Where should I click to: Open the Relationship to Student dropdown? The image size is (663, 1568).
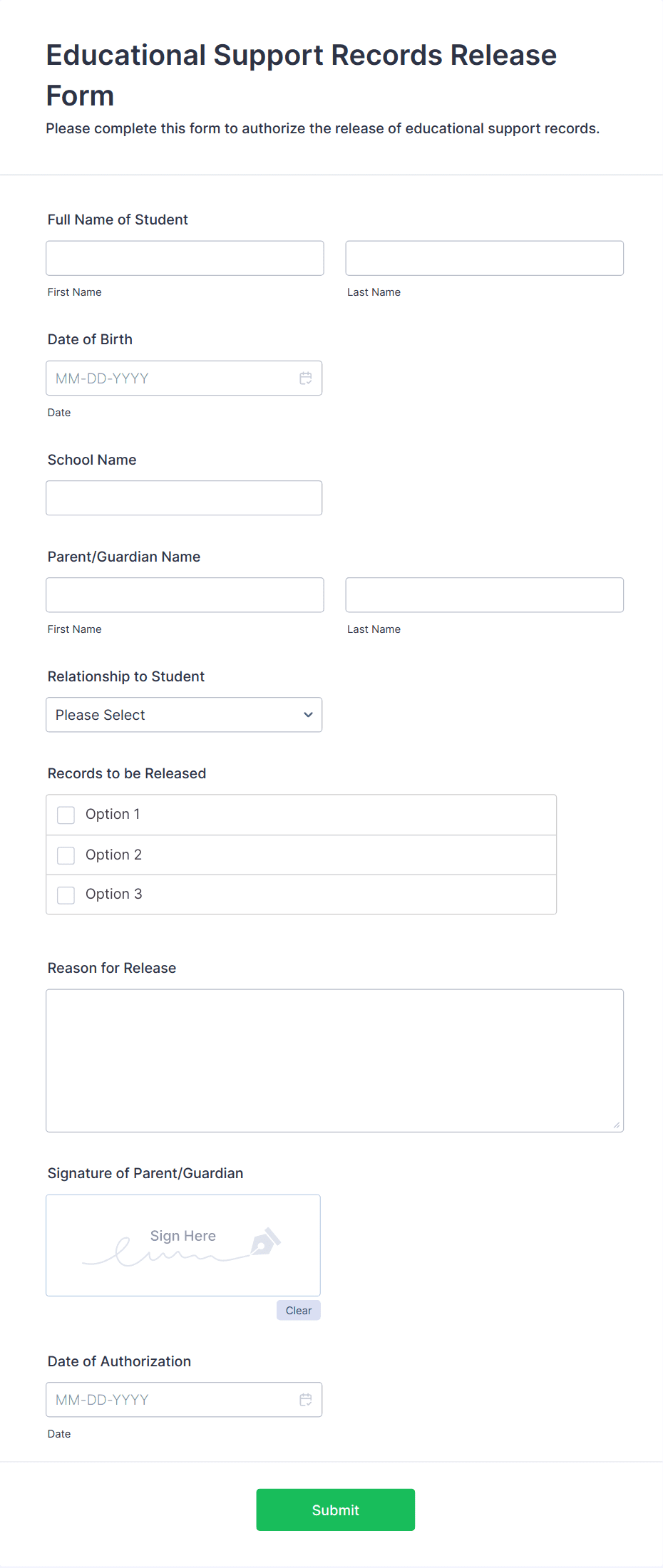point(184,714)
